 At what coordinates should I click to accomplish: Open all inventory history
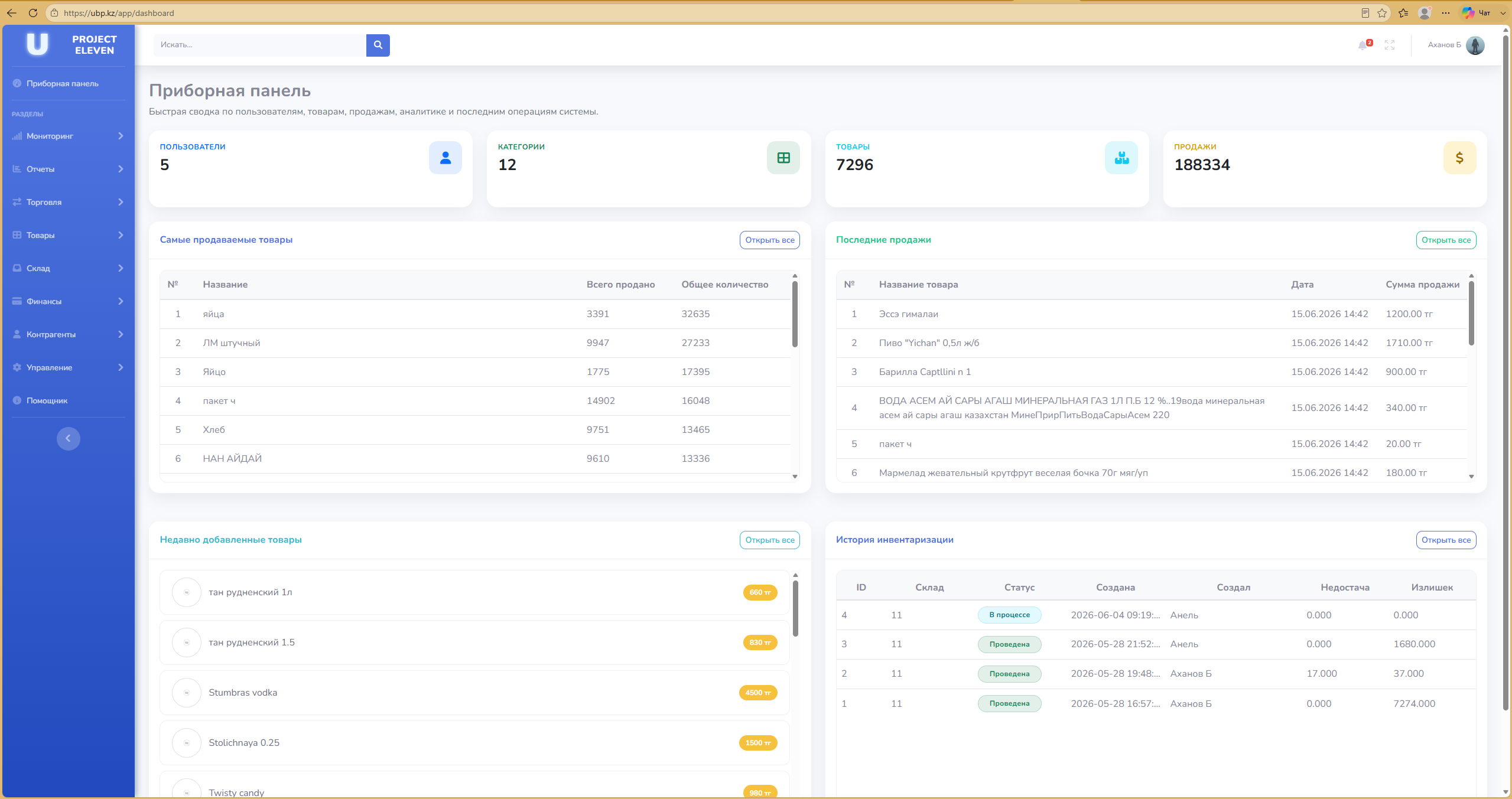[x=1446, y=540]
